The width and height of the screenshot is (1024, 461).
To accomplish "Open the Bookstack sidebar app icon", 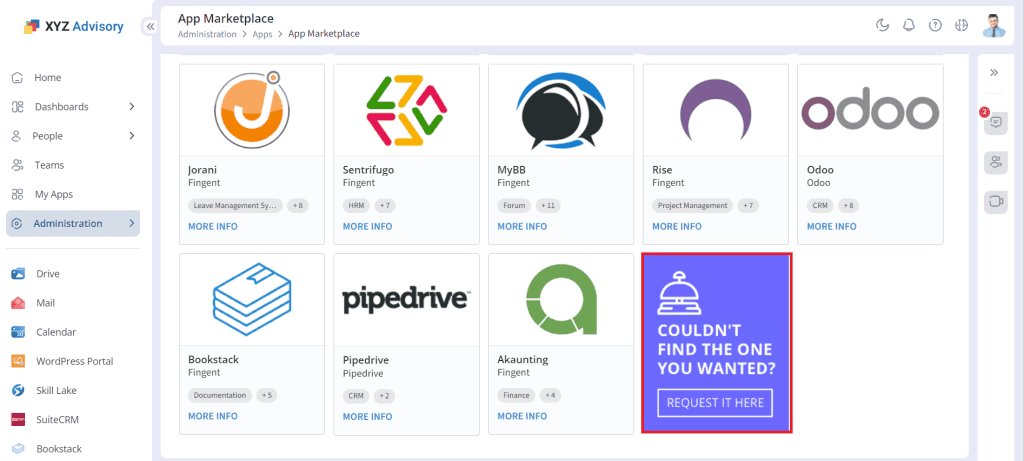I will pyautogui.click(x=18, y=449).
